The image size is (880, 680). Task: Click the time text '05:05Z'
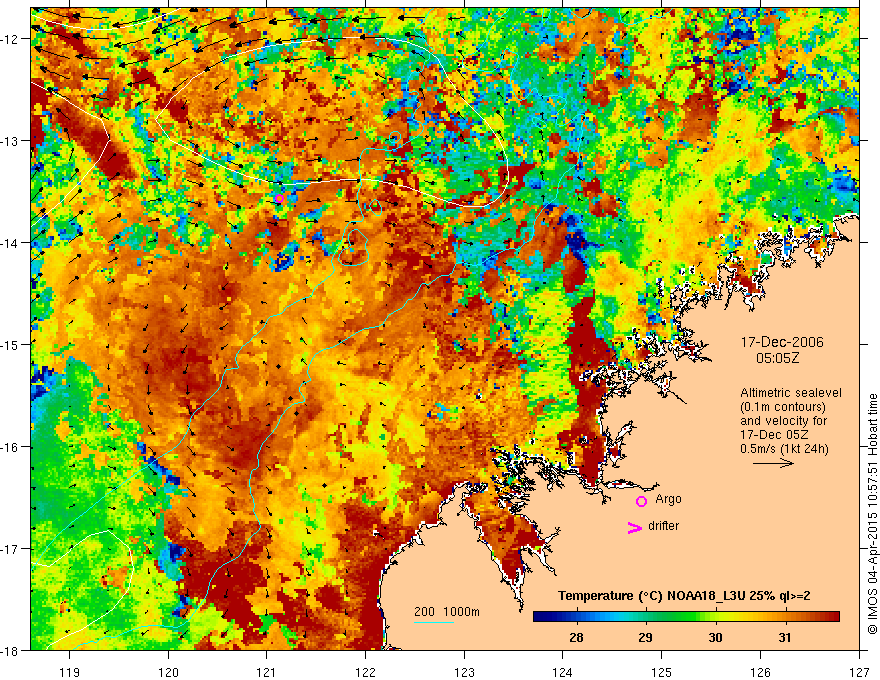click(777, 358)
